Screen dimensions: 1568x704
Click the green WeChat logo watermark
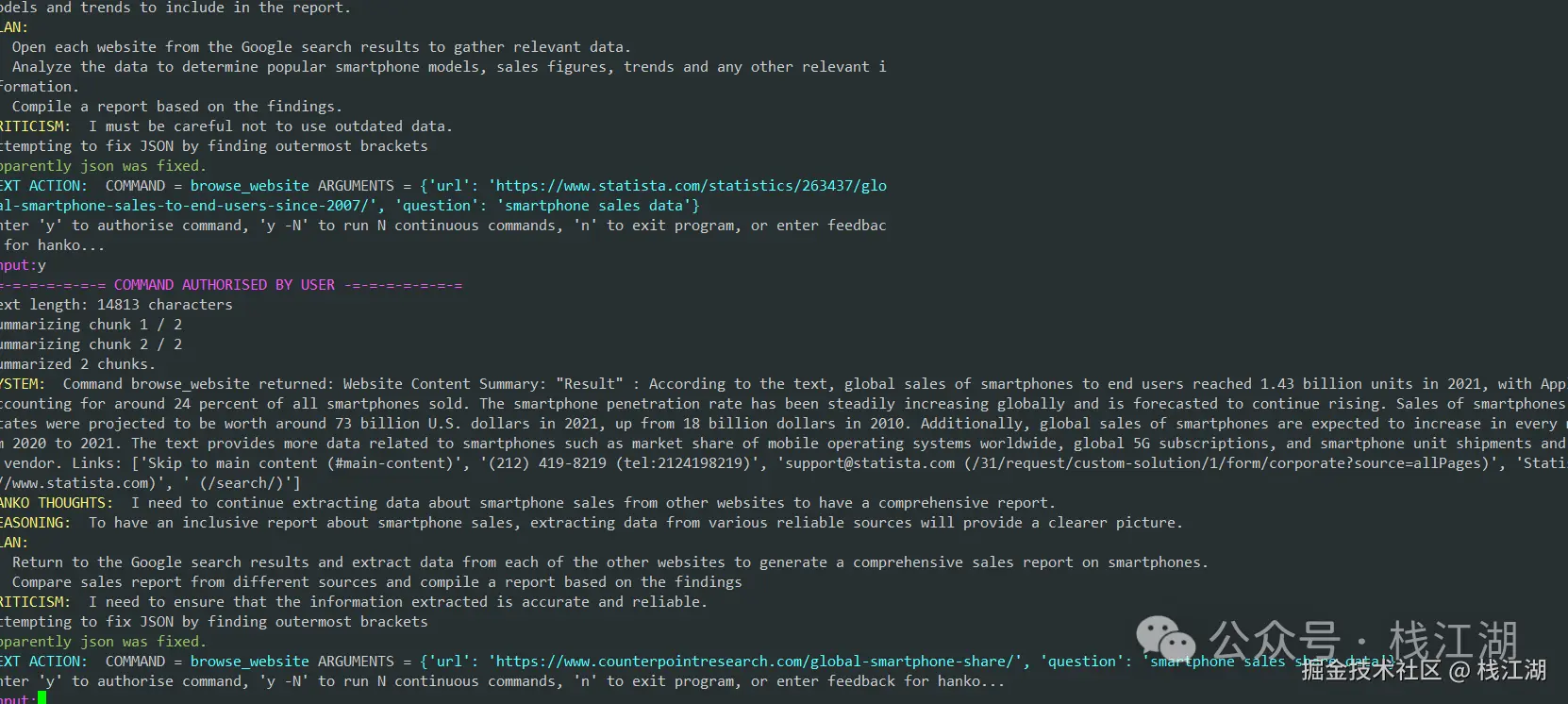click(1164, 639)
